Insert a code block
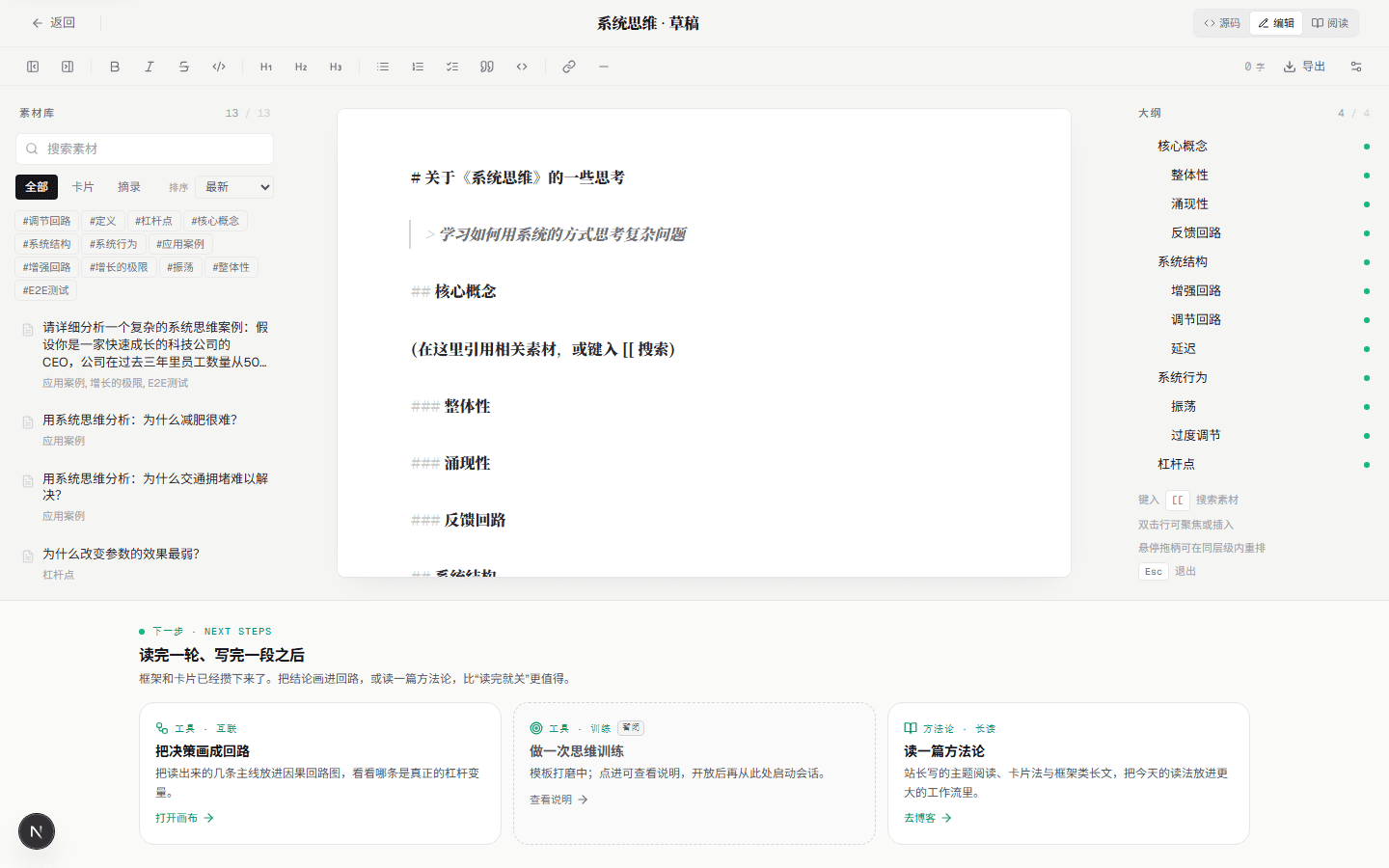Viewport: 1389px width, 868px height. [x=522, y=67]
